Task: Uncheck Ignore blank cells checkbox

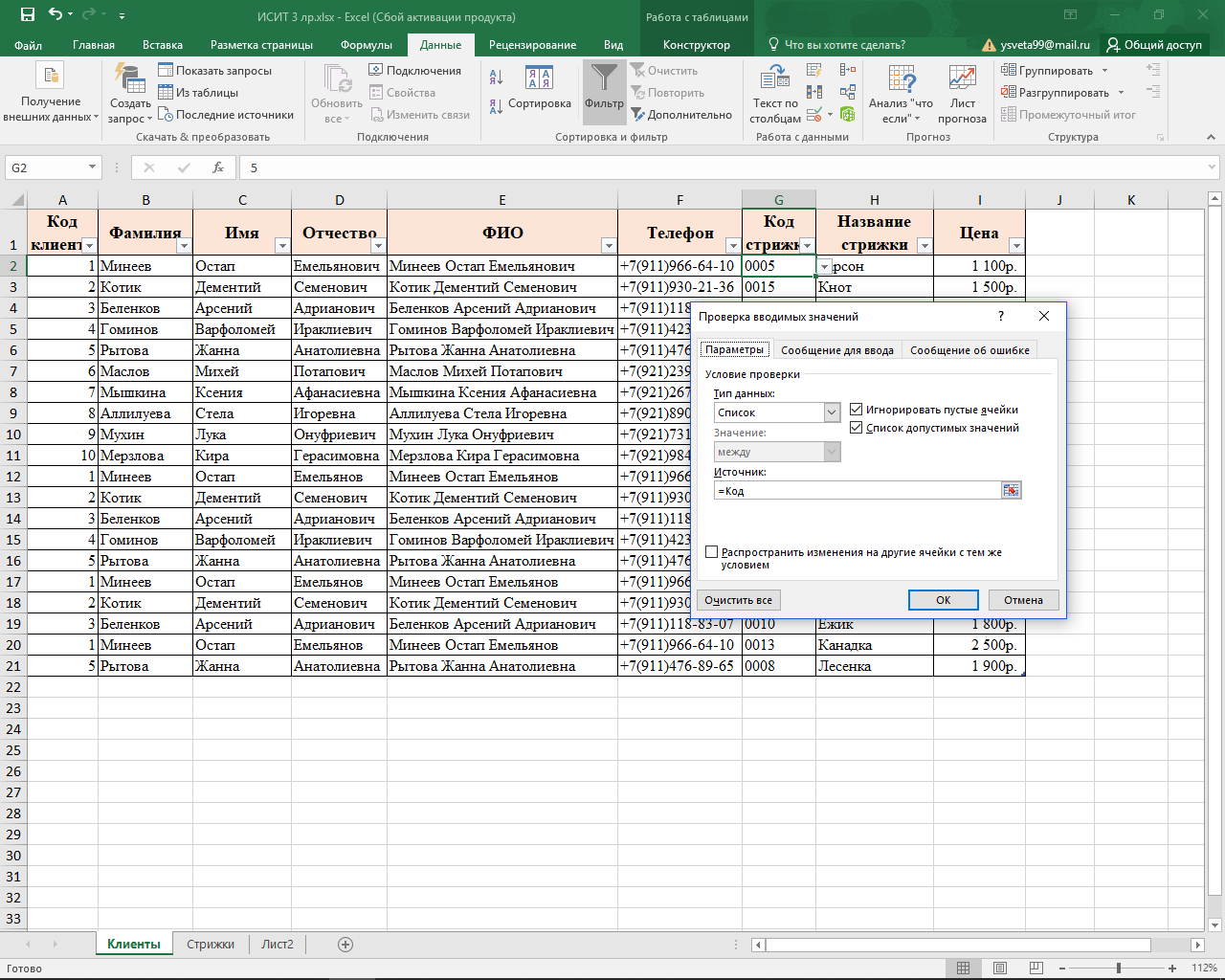Action: 857,410
